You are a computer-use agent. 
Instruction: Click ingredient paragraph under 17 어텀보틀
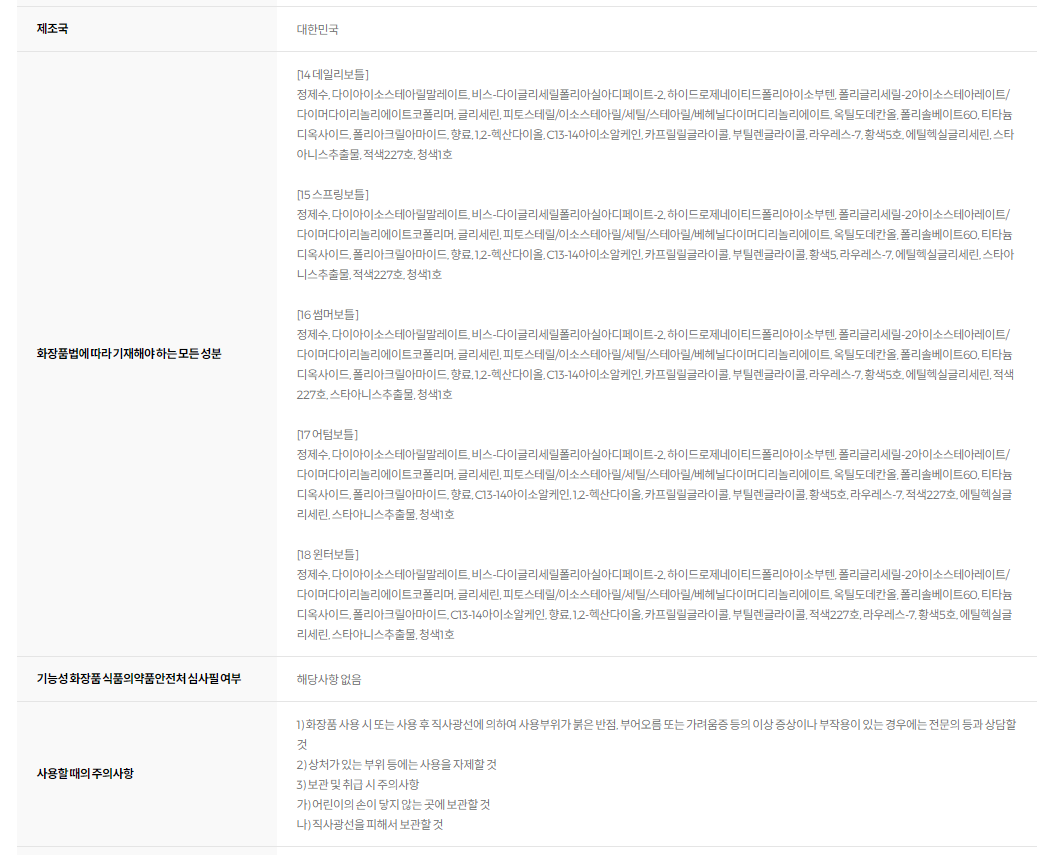tap(655, 484)
